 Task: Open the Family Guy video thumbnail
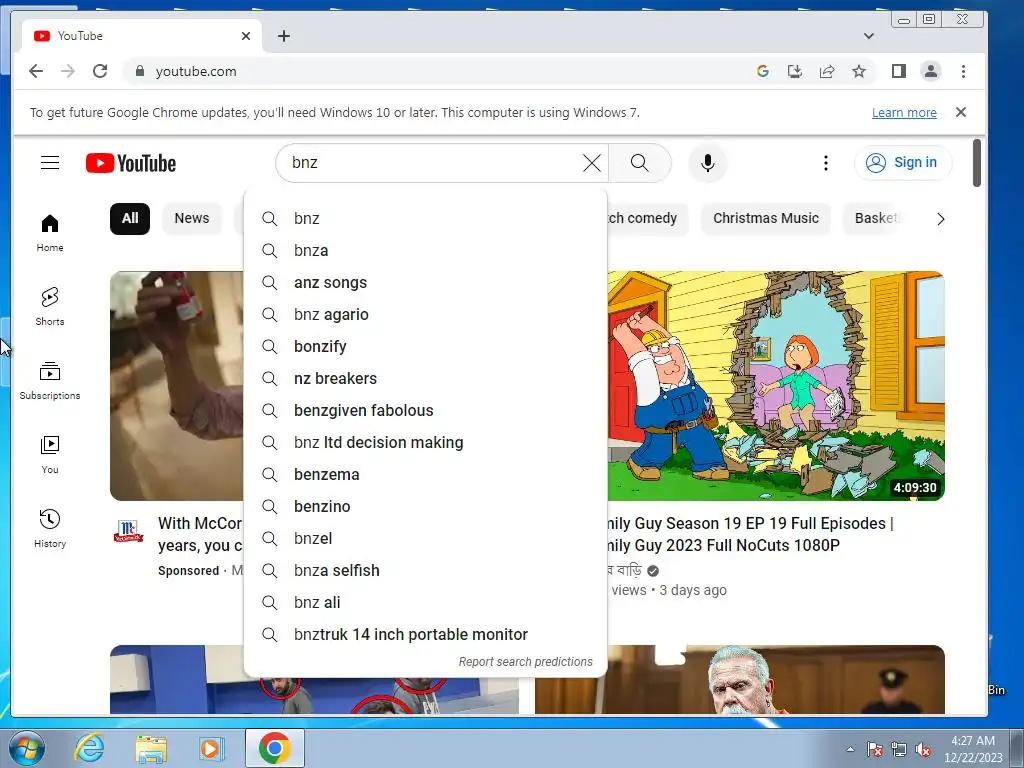pyautogui.click(x=776, y=386)
